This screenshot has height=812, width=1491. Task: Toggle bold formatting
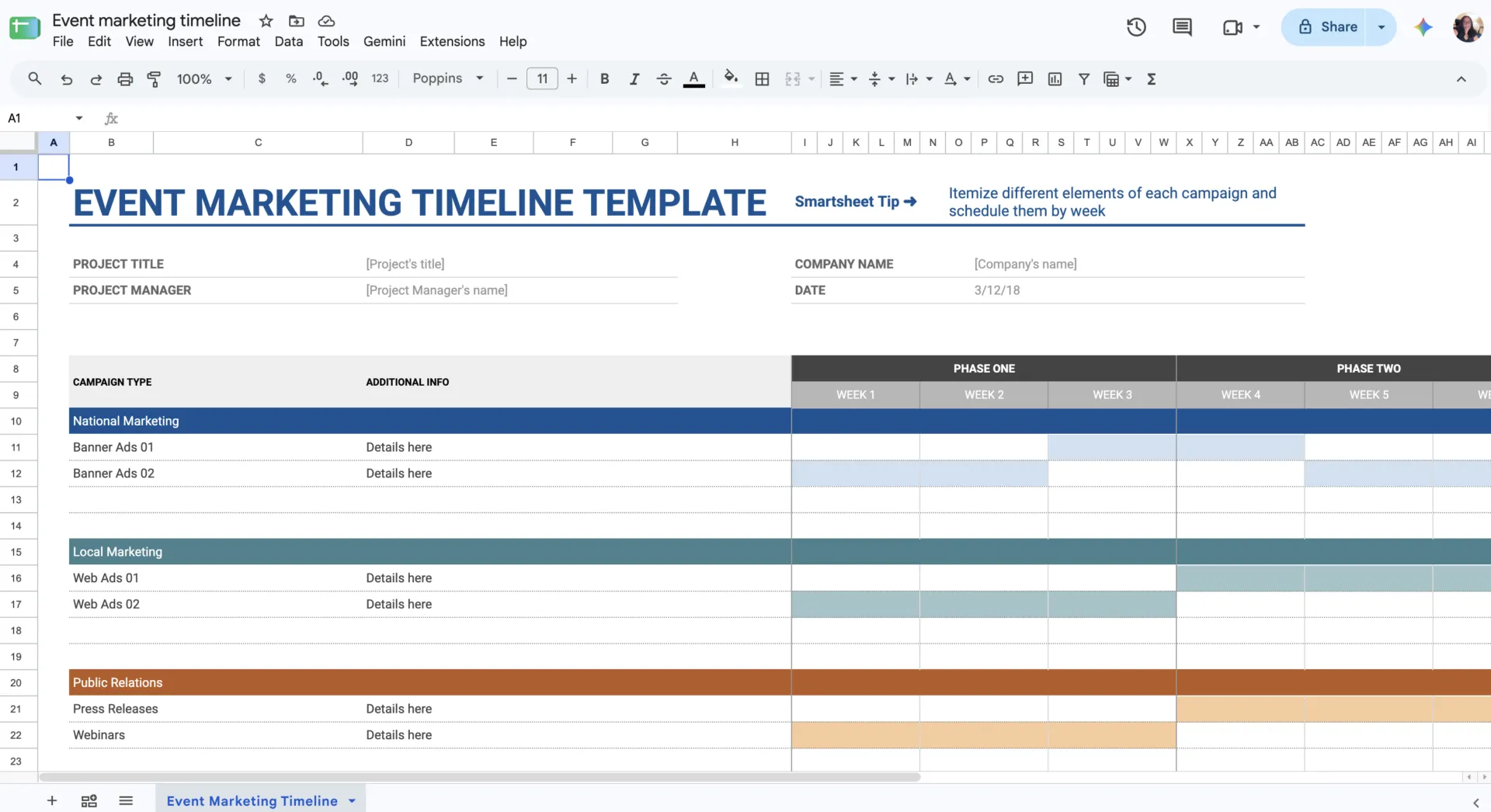604,78
